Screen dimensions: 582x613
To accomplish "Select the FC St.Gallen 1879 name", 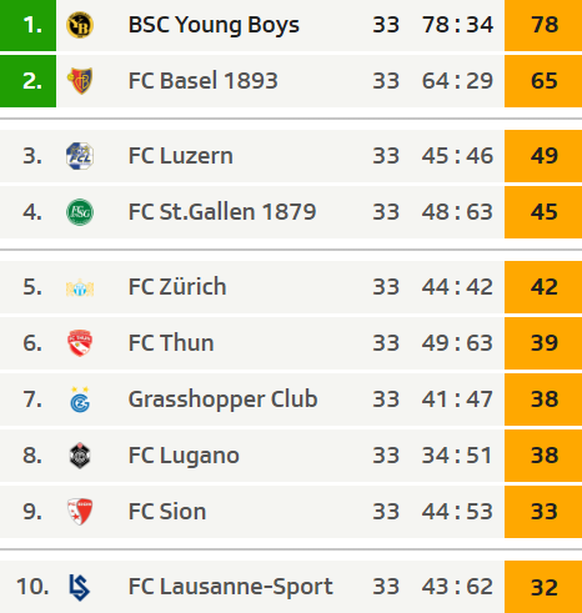I will point(222,212).
